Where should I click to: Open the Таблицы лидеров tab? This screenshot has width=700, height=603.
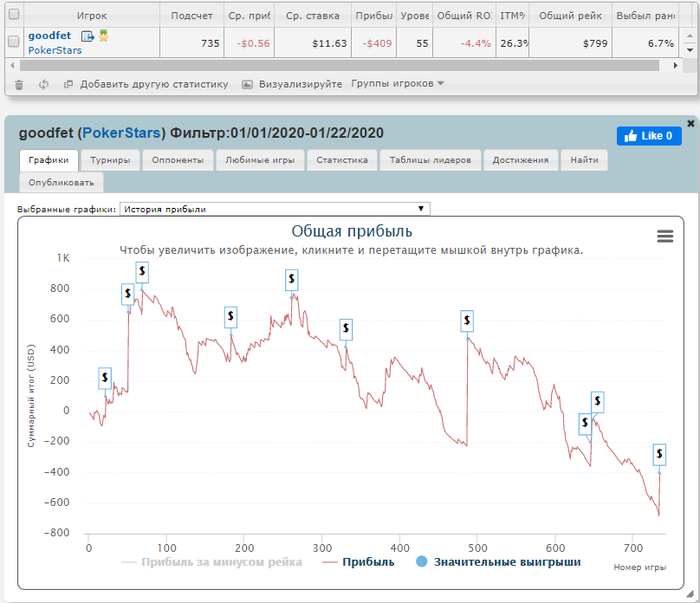tap(430, 160)
